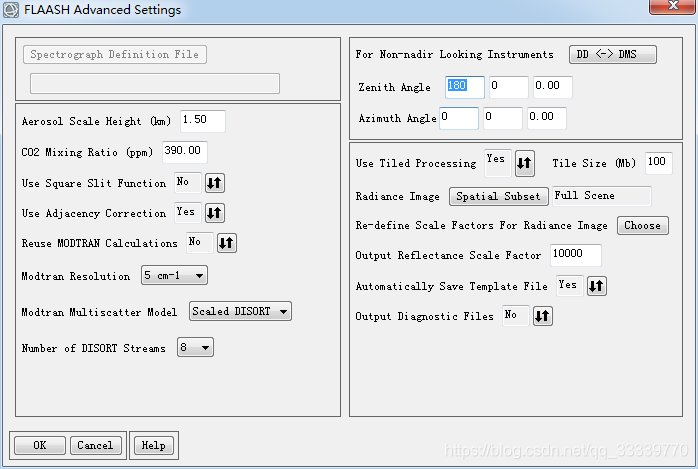Click Output Reflectance Scale Factor field
The width and height of the screenshot is (698, 469).
point(576,255)
